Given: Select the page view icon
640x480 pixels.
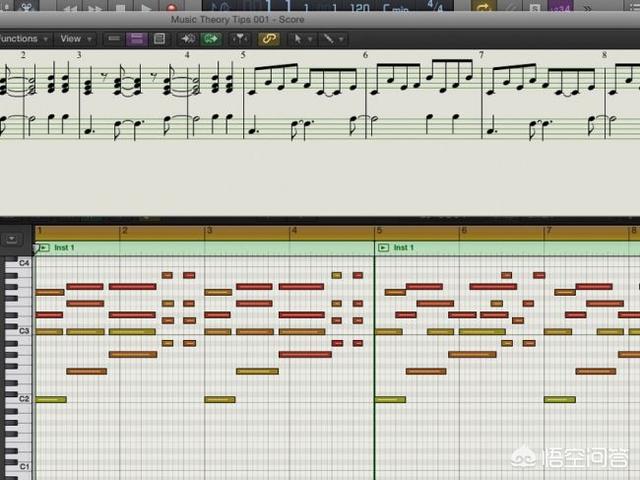Looking at the screenshot, I should (157, 39).
